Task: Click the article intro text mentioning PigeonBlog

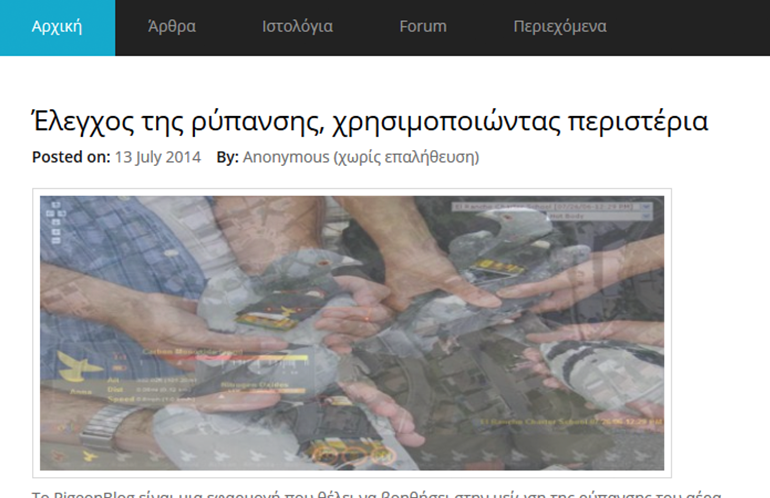Action: [376, 494]
